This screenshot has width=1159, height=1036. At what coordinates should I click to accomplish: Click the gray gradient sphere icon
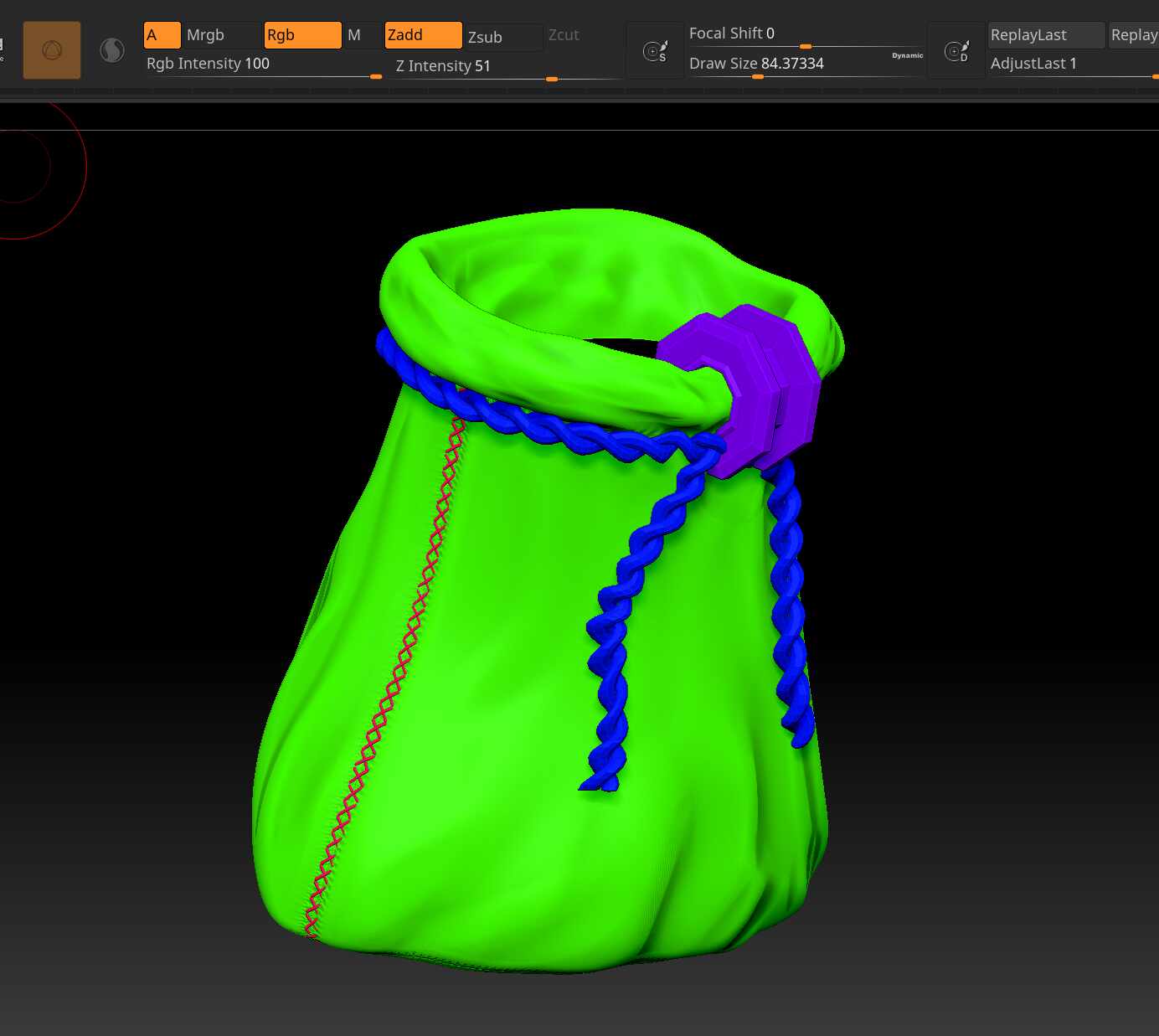112,50
